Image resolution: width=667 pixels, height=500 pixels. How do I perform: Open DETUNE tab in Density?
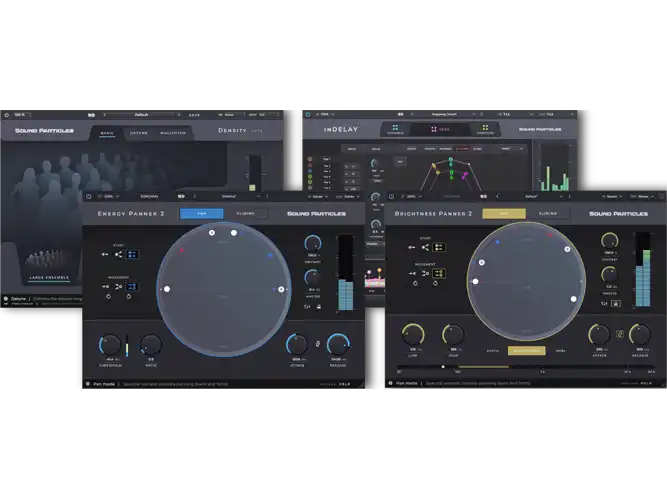coord(139,133)
